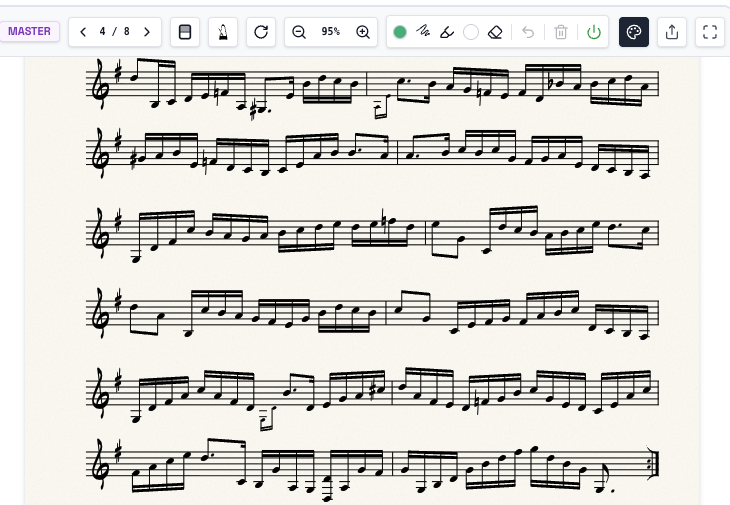This screenshot has height=505, width=730.
Task: Pick the green pen color swatch
Action: pyautogui.click(x=400, y=32)
